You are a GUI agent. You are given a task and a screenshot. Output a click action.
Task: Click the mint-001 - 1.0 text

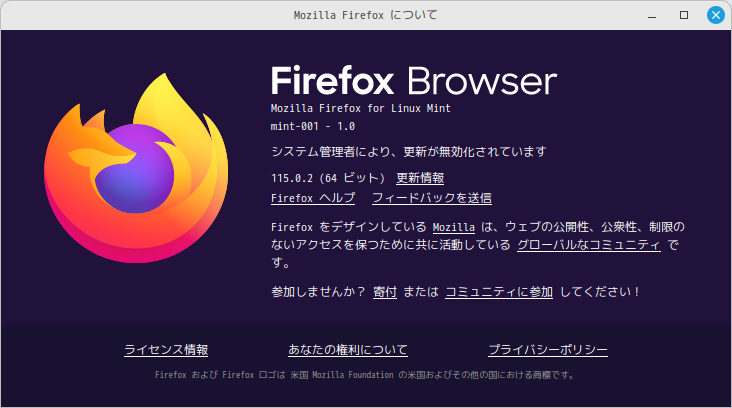coord(313,127)
